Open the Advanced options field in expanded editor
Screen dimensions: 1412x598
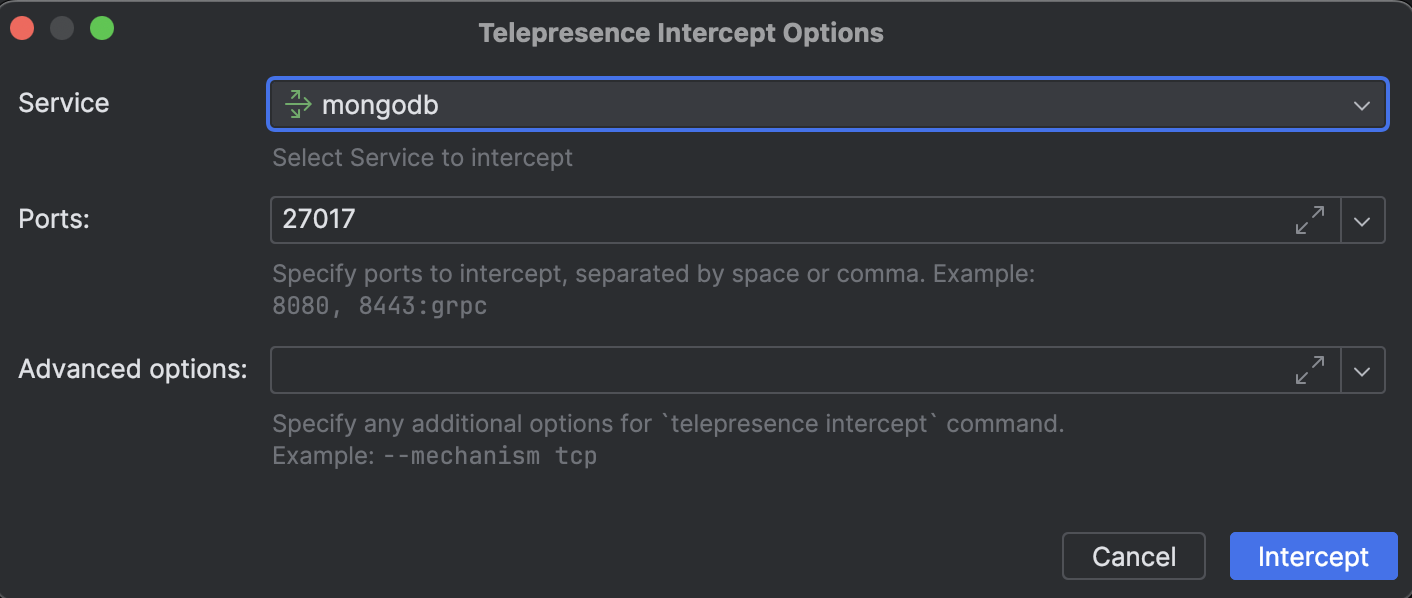1311,370
